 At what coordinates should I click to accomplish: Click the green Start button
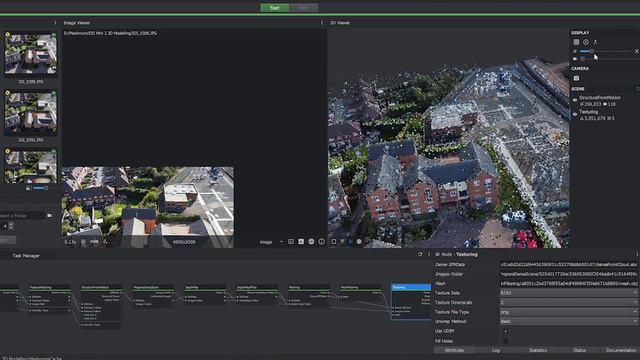pos(275,8)
